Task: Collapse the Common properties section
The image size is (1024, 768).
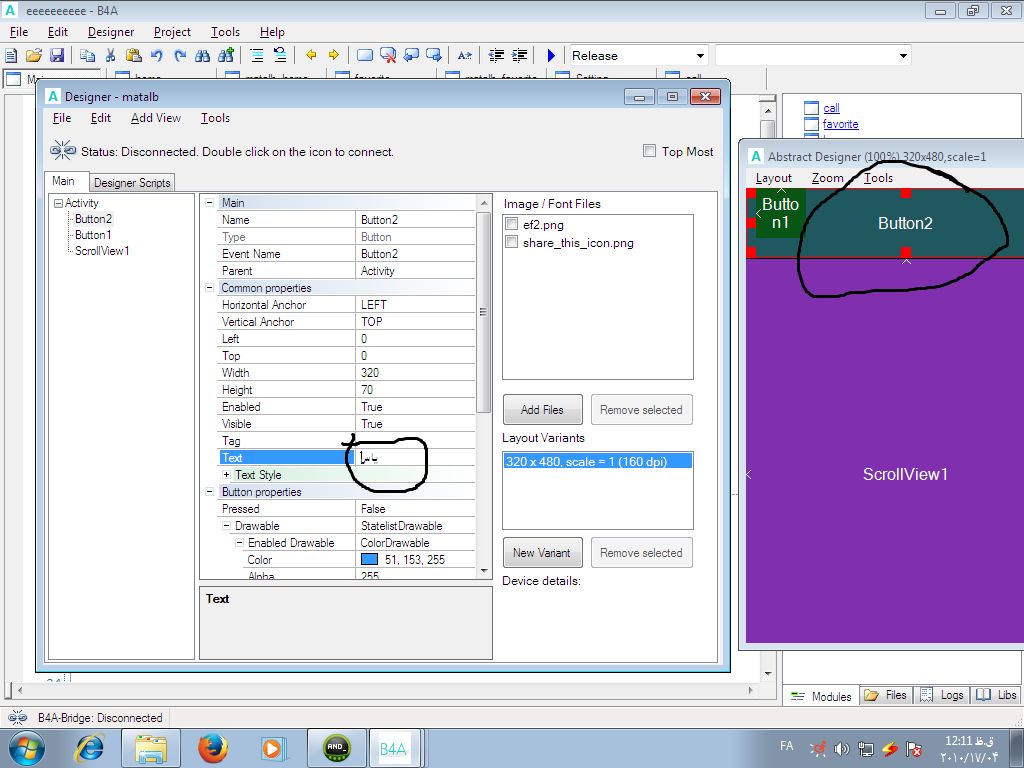Action: pos(209,288)
